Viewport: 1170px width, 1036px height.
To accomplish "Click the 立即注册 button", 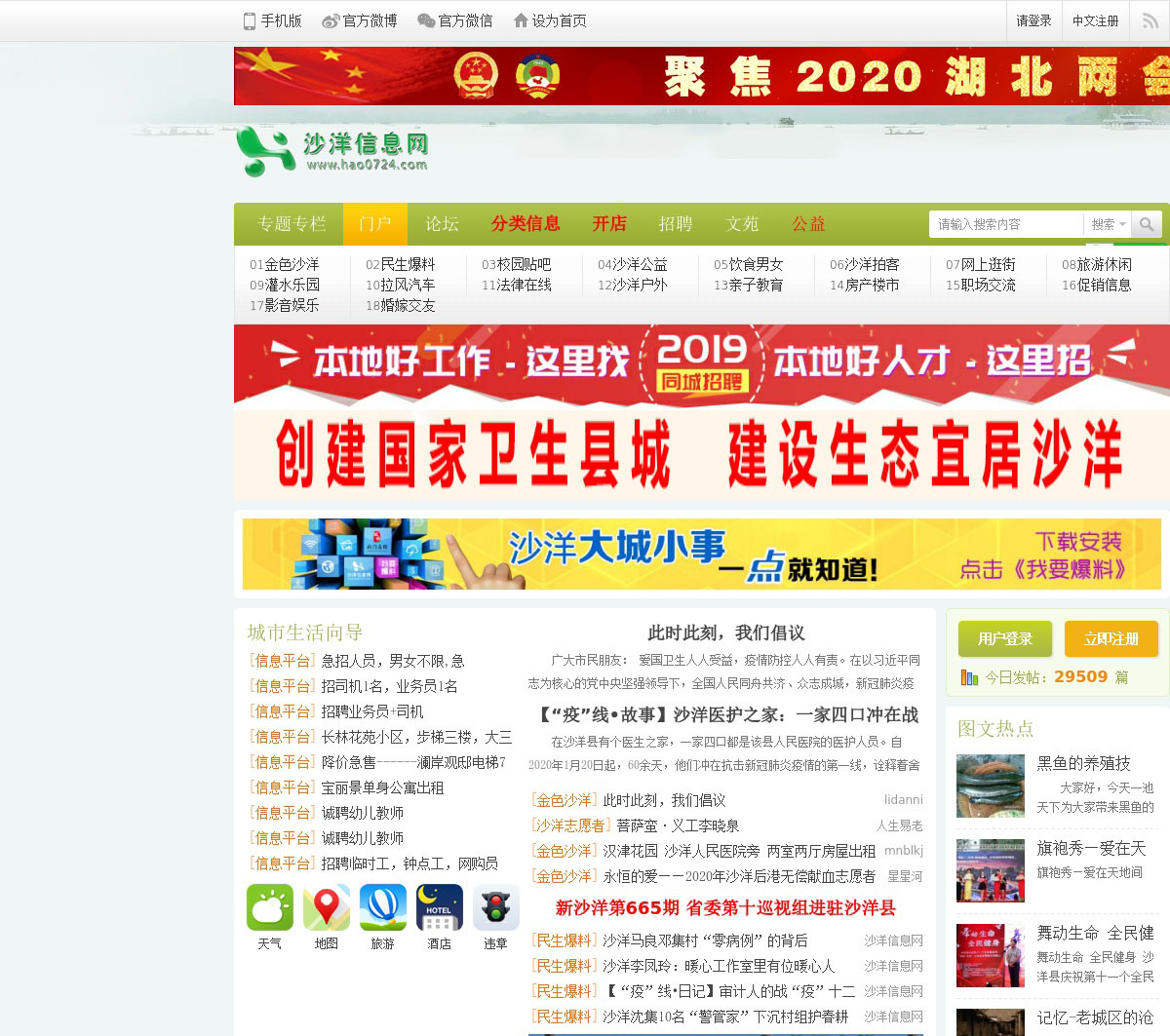I will pos(1111,638).
